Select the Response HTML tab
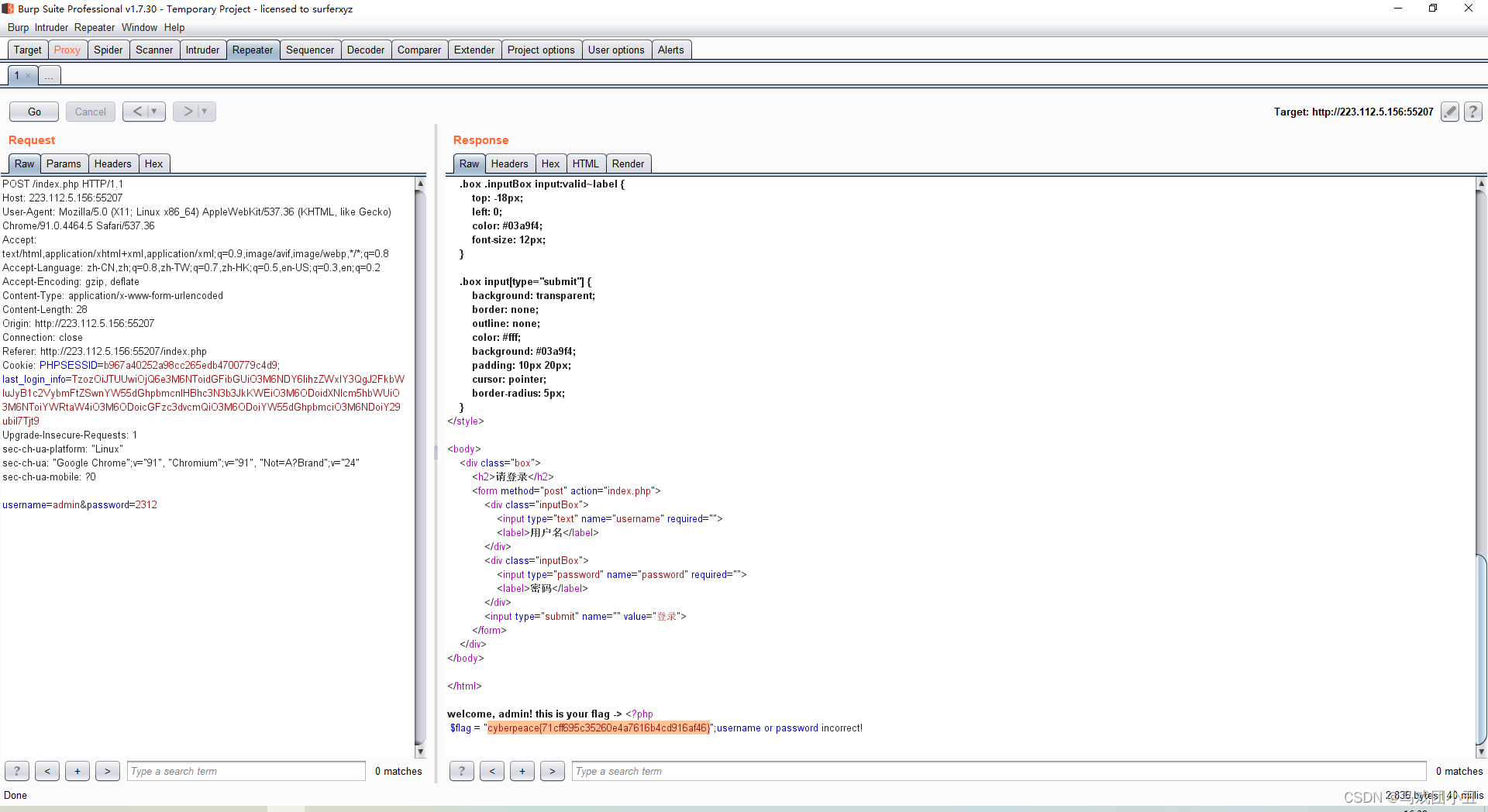 [585, 163]
